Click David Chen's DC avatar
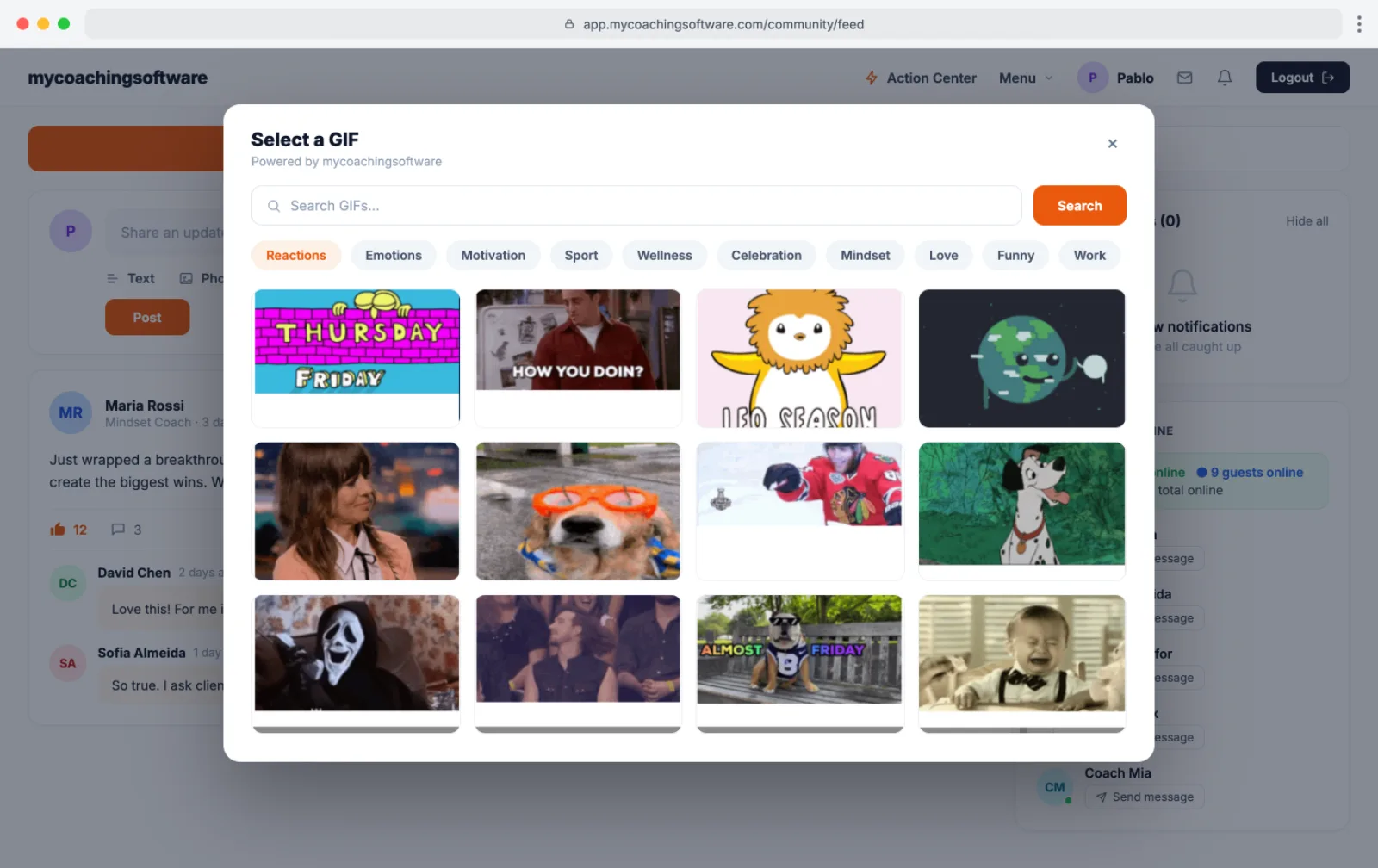1378x868 pixels. pos(67,583)
